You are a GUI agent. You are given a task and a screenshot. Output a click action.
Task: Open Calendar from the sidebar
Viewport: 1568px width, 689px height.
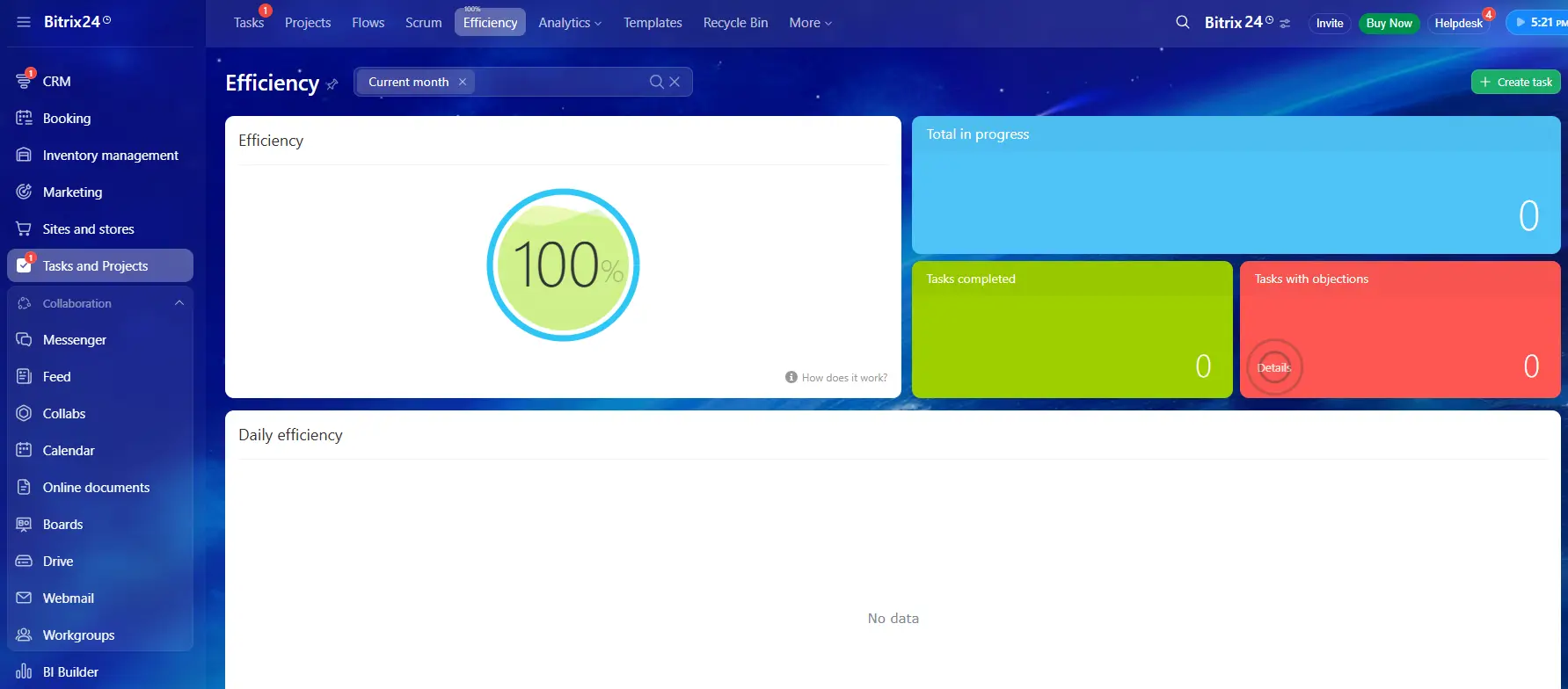click(68, 451)
